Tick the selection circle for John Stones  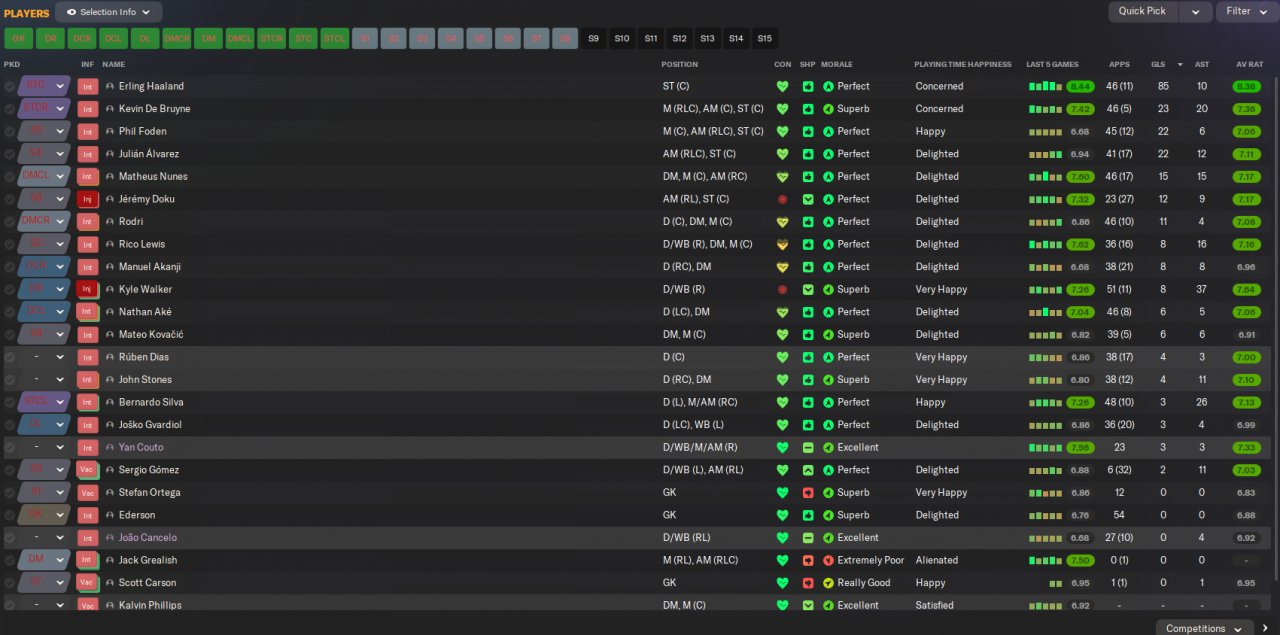click(10, 380)
